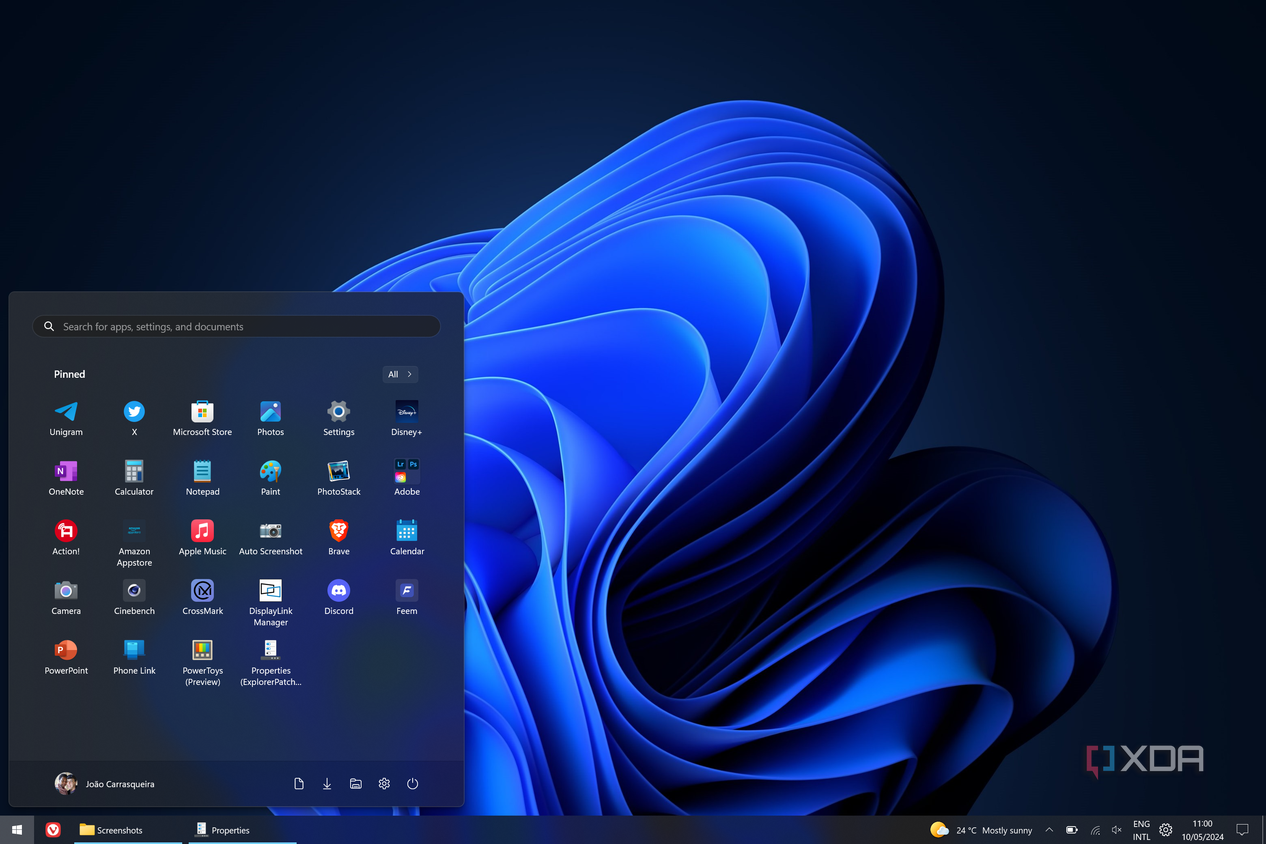Open Auto Screenshot app
This screenshot has width=1266, height=844.
pos(270,538)
